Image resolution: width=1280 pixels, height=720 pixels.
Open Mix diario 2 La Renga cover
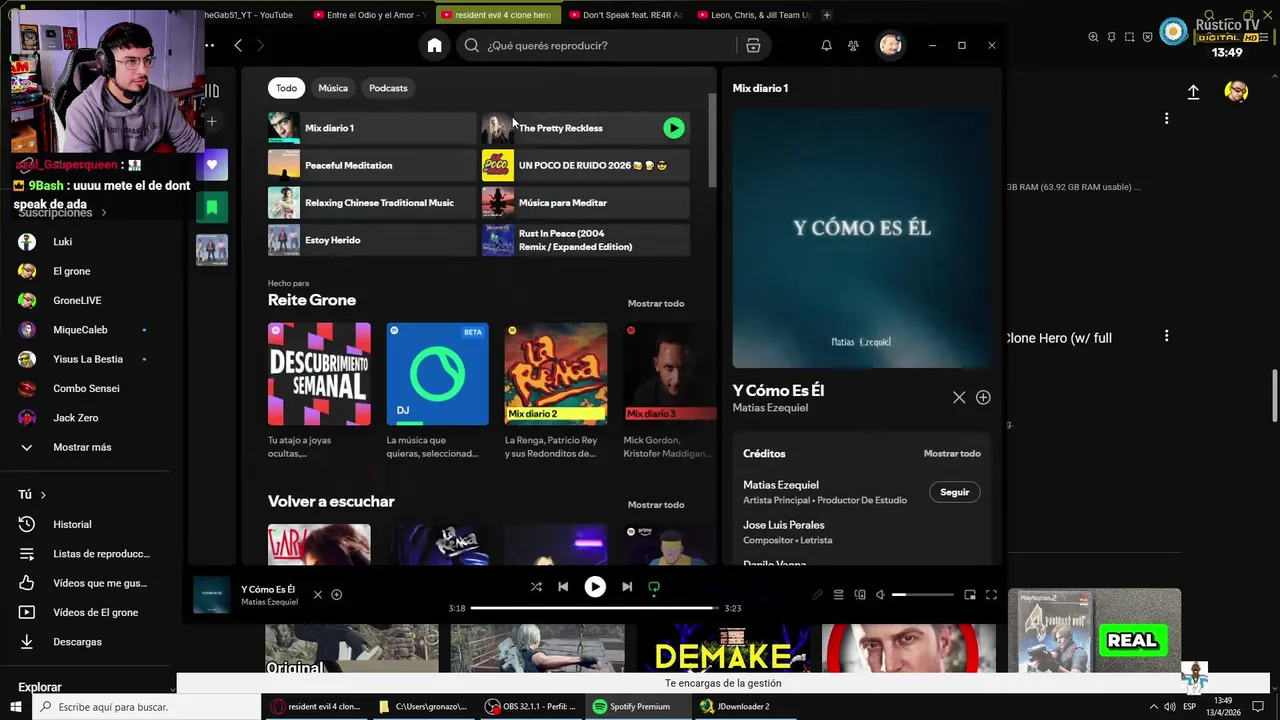[556, 374]
